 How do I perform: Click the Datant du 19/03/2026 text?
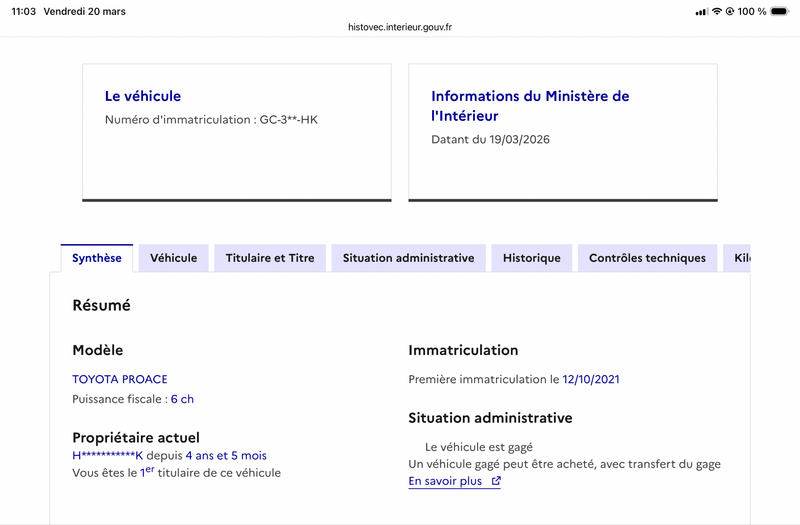490,139
